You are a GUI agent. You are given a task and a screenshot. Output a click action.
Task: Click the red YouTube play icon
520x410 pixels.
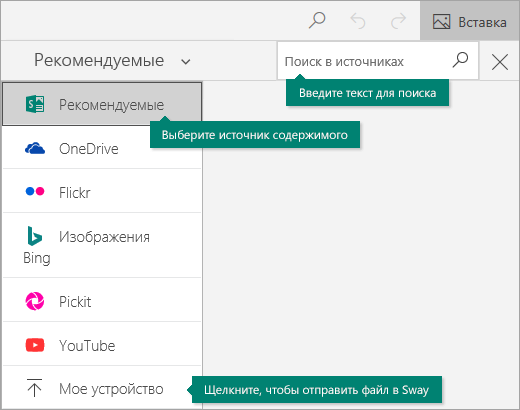pos(35,345)
